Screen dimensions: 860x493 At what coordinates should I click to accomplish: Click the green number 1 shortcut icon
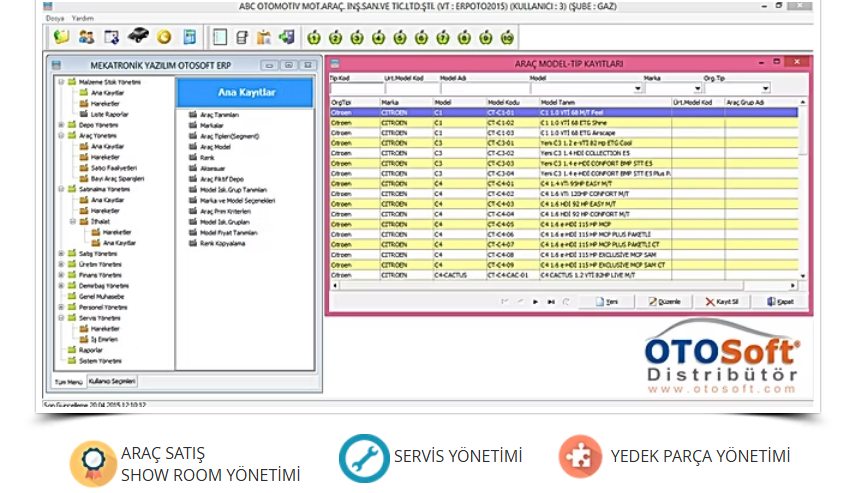point(312,38)
